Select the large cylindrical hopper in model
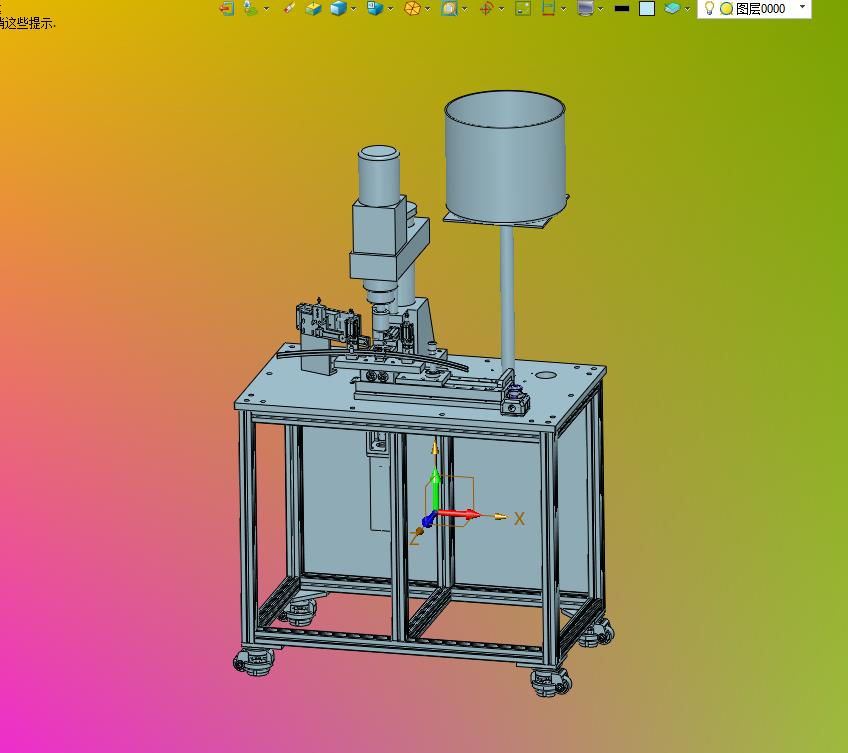Image resolution: width=848 pixels, height=753 pixels. tap(505, 157)
